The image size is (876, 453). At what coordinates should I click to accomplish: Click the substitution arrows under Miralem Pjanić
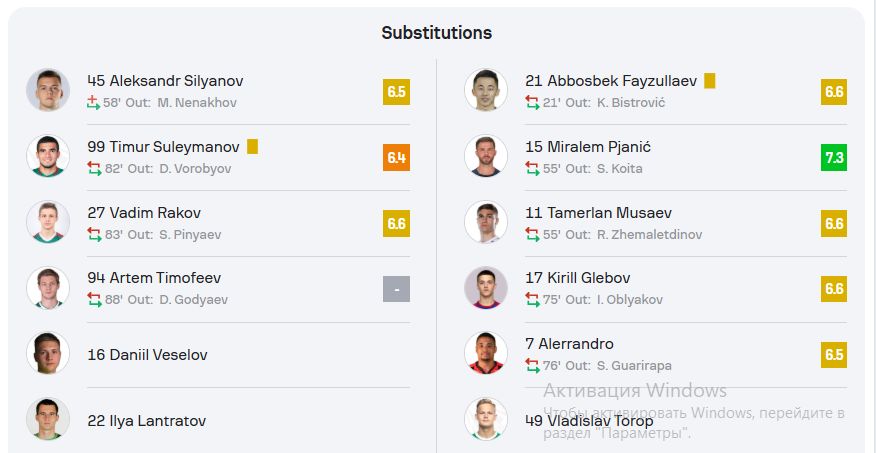coord(532,169)
